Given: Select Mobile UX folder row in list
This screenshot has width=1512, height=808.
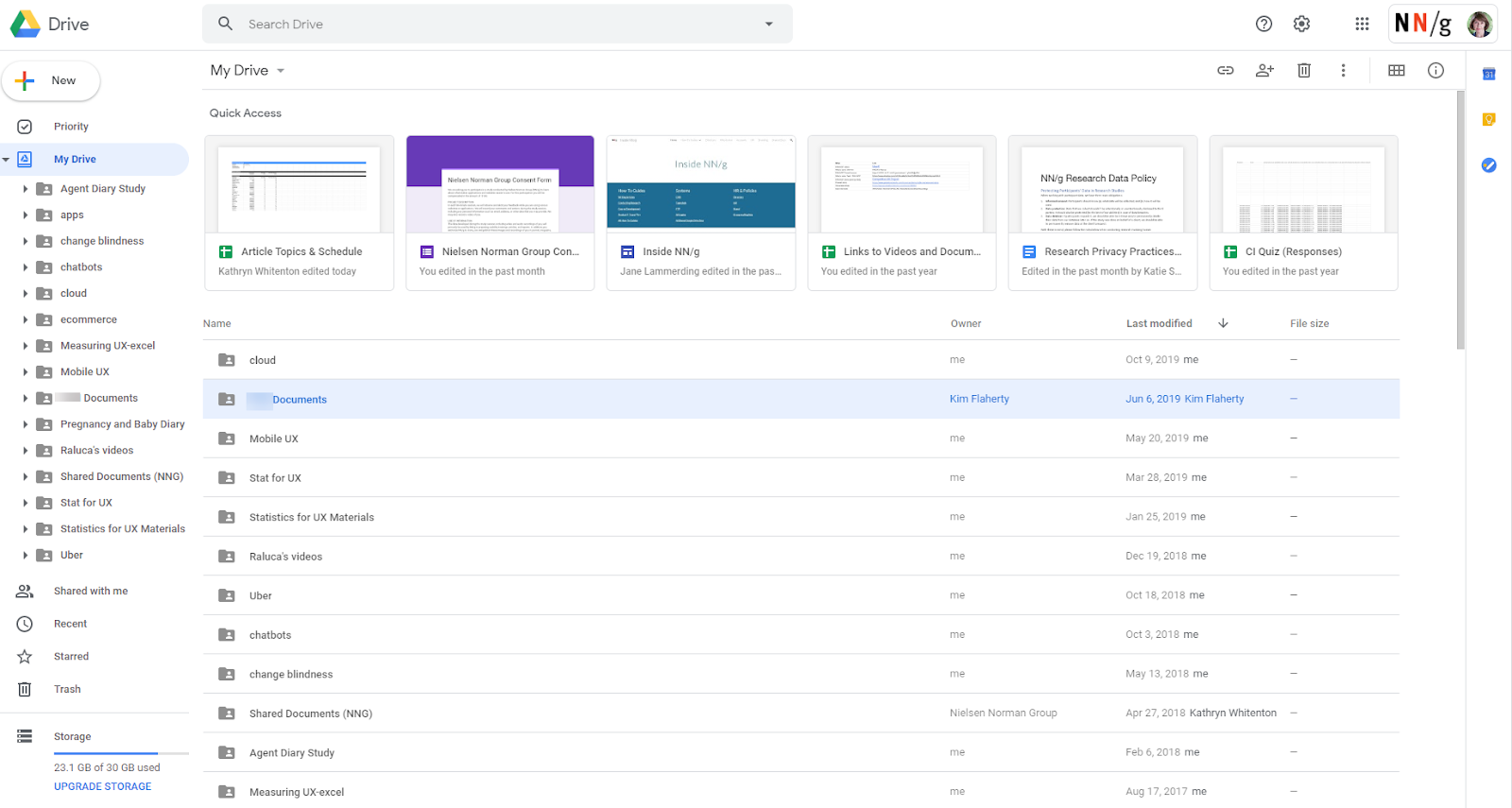Looking at the screenshot, I should [800, 438].
